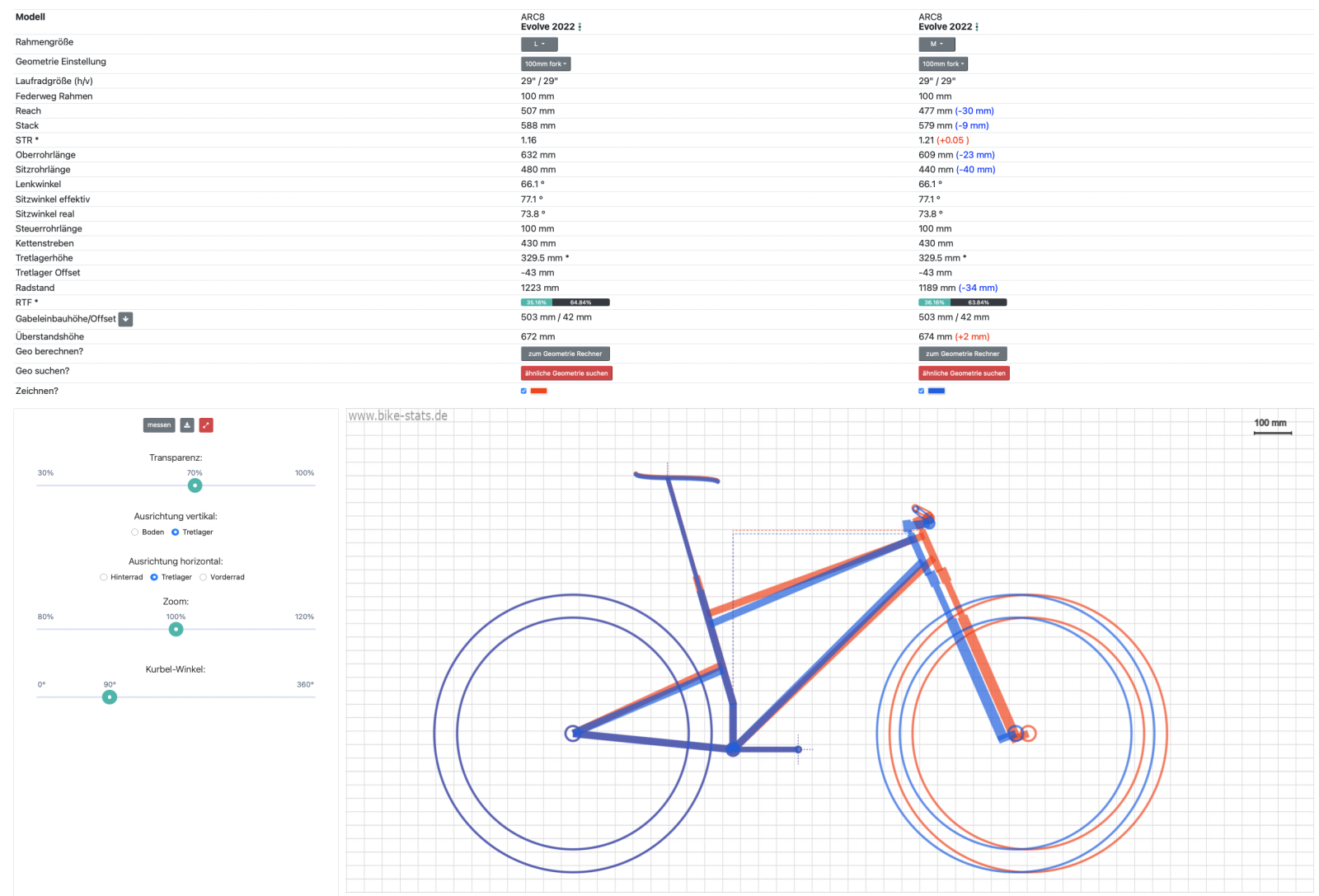Viewport: 1319px width, 896px height.
Task: Click the download drawing icon
Action: 187,425
